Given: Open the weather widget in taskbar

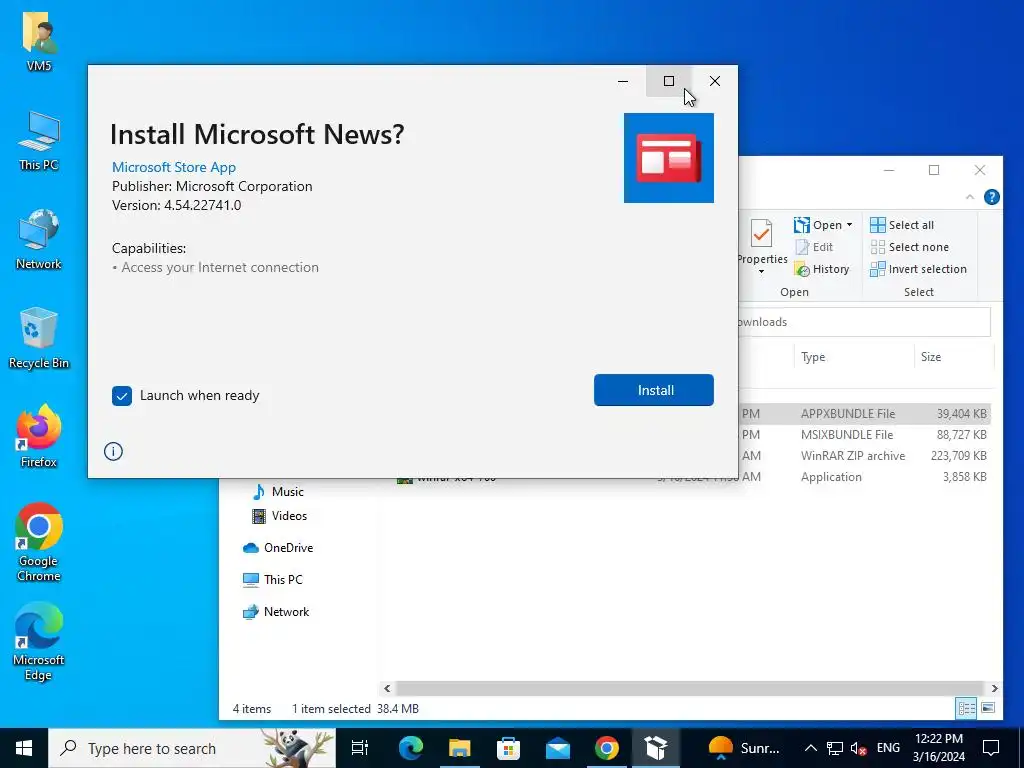Looking at the screenshot, I should (x=744, y=748).
